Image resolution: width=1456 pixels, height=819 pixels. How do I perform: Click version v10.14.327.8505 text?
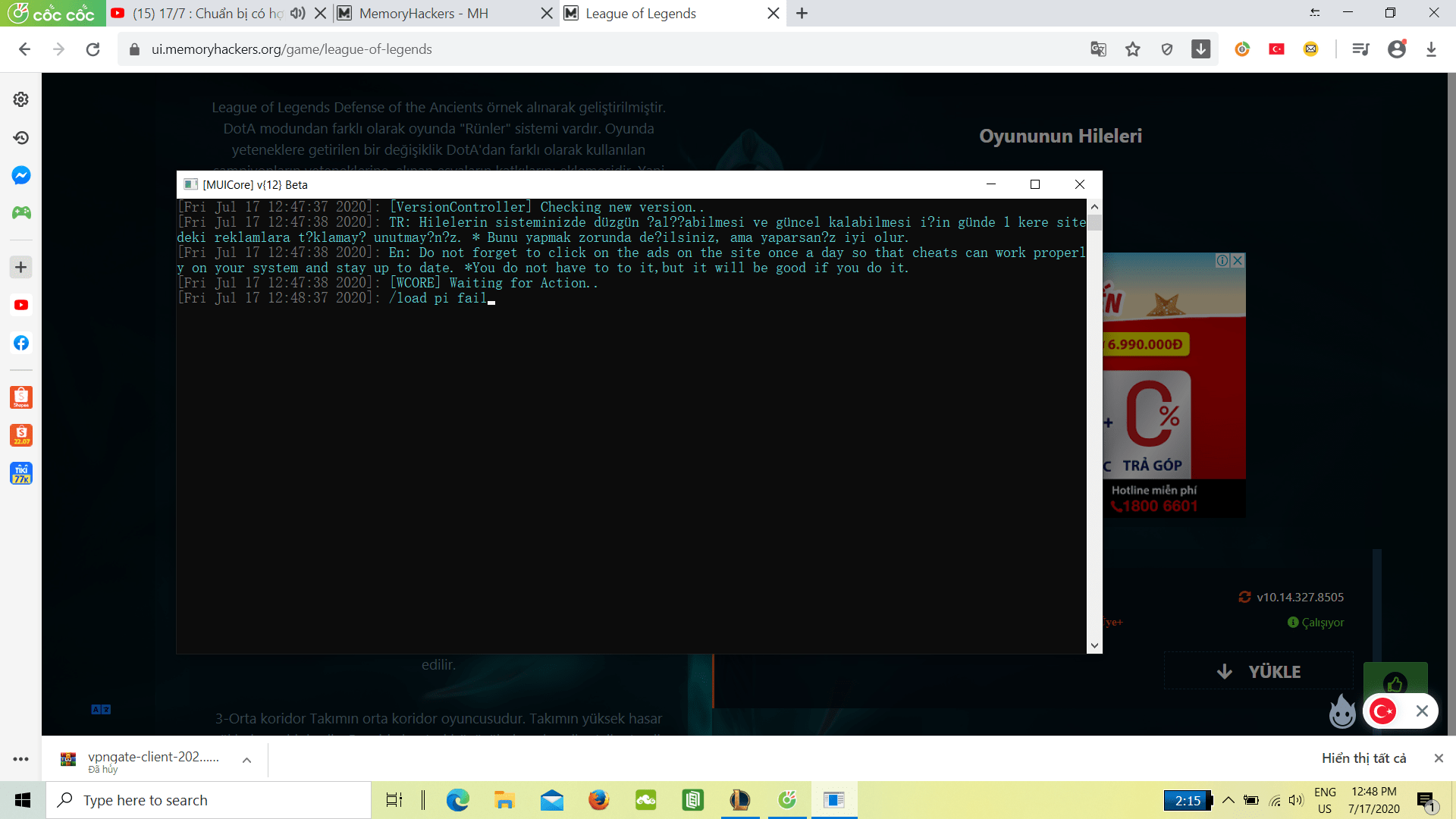click(1300, 597)
